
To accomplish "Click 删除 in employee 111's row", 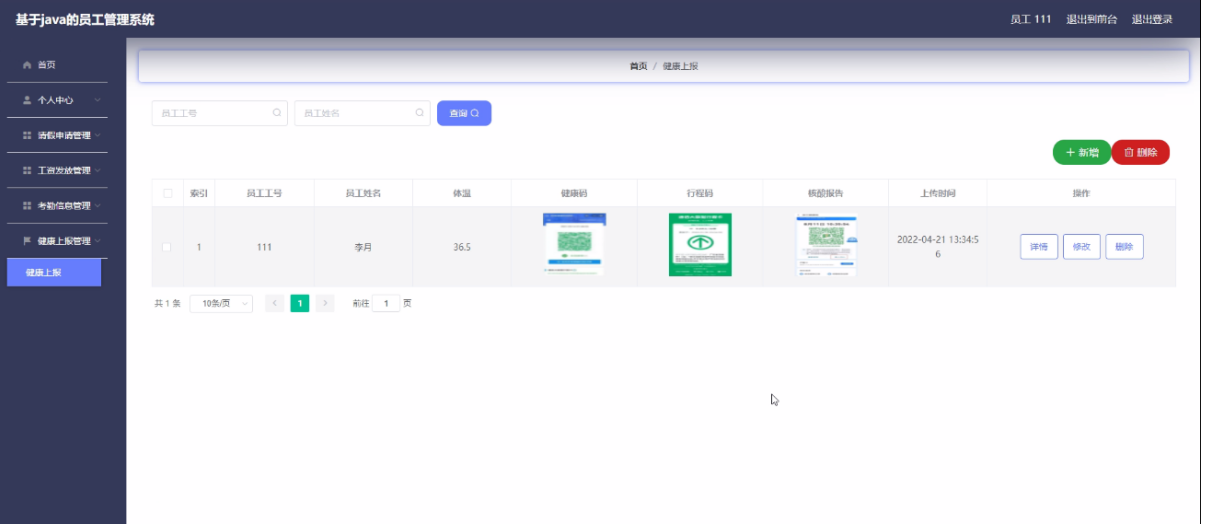I will coord(1124,247).
